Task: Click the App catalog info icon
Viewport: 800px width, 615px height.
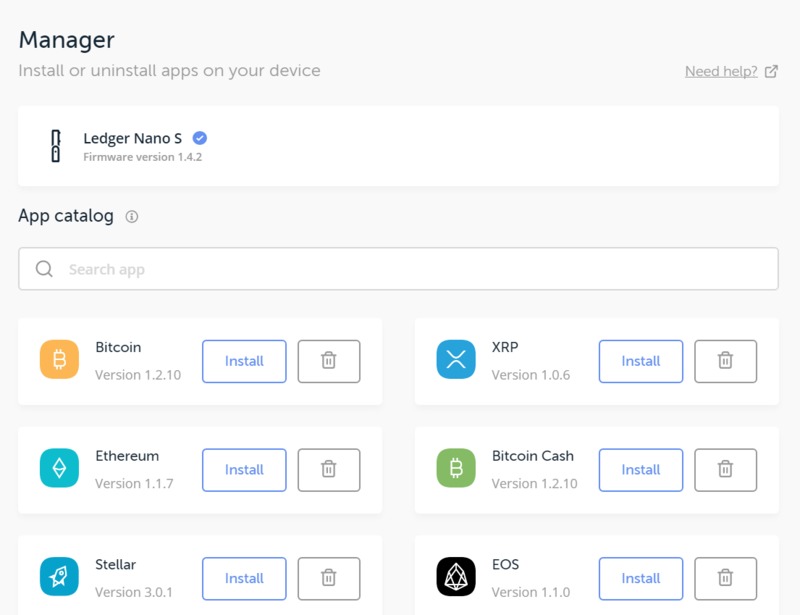Action: (x=132, y=216)
